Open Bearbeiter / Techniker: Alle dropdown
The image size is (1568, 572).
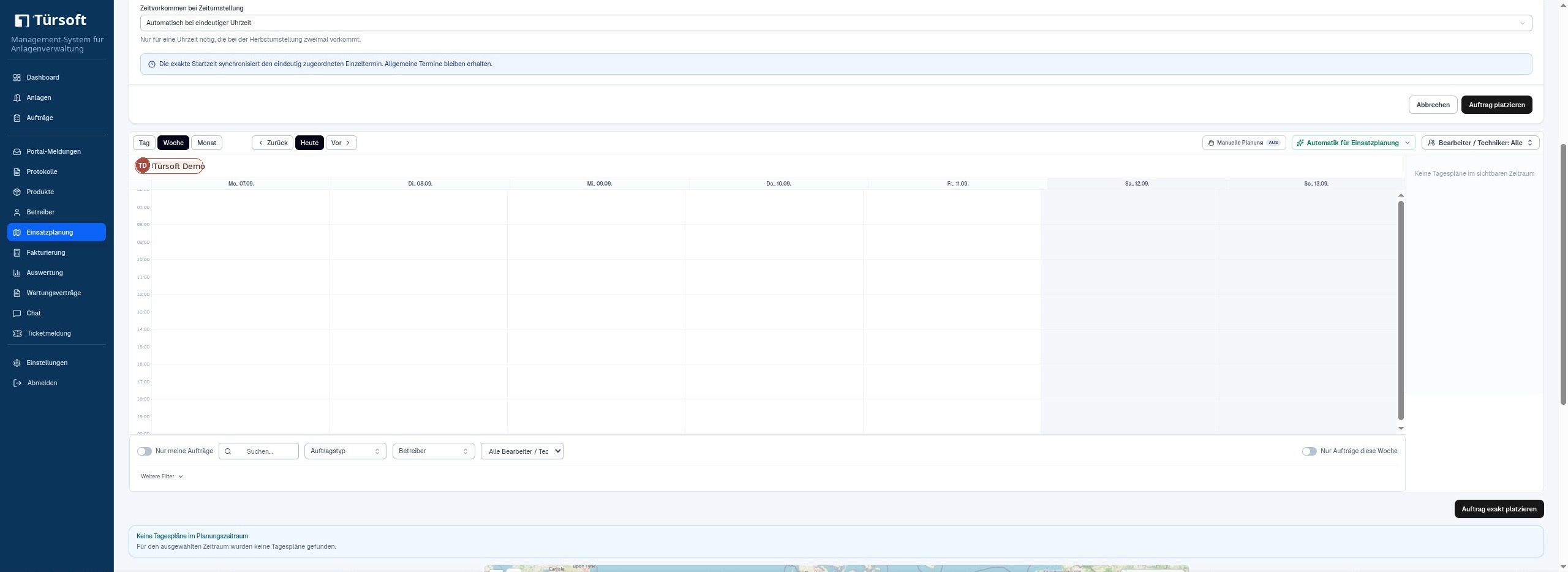(x=1480, y=143)
